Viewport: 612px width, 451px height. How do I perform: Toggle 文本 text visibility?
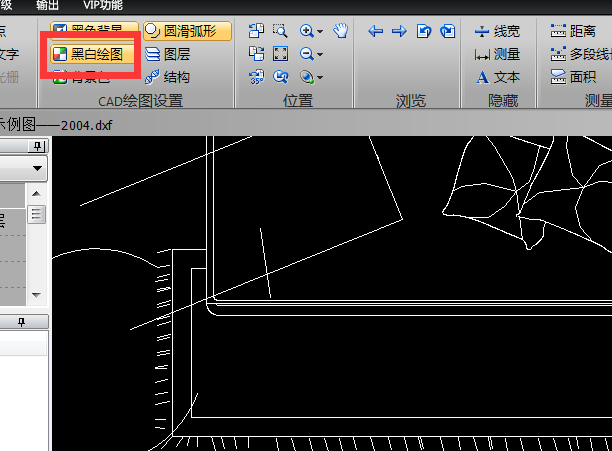coord(498,77)
